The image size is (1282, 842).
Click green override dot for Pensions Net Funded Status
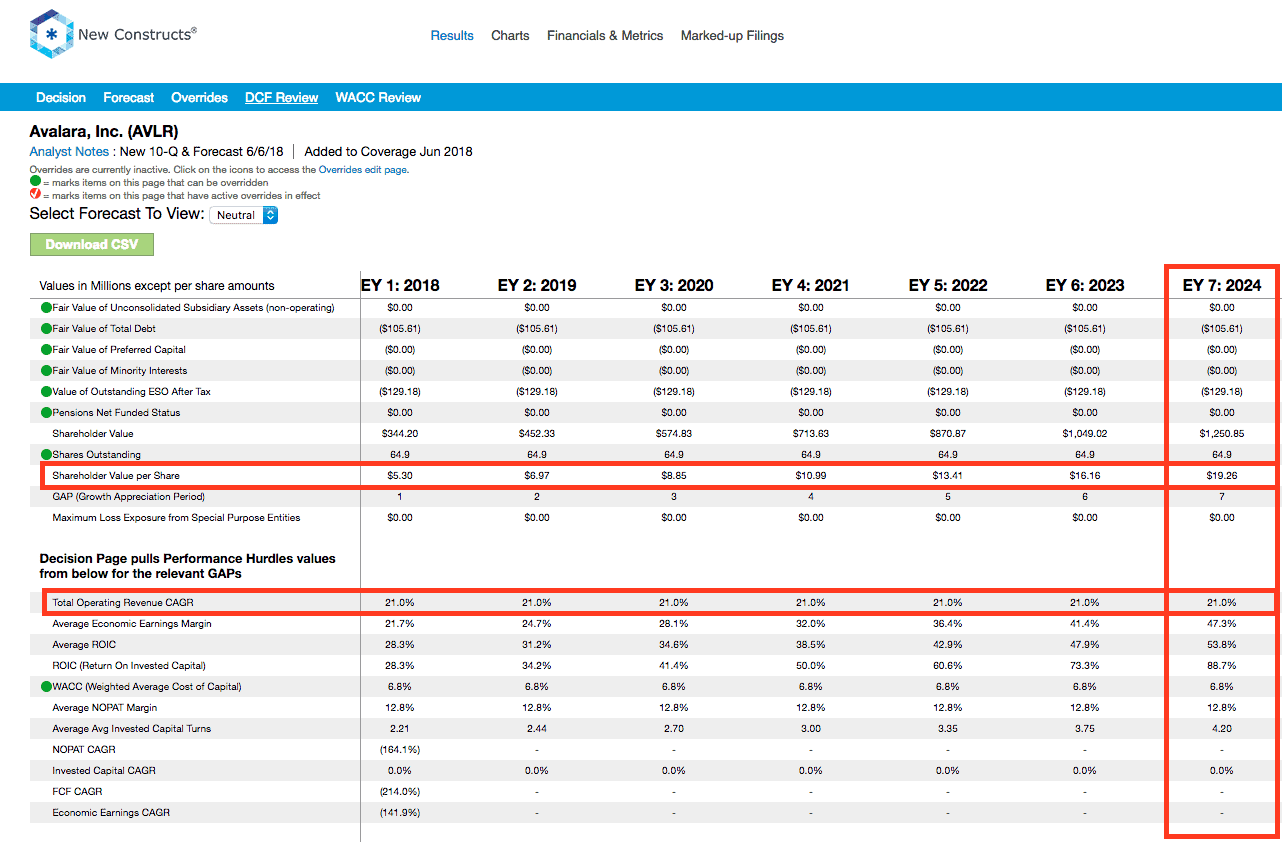[x=46, y=412]
